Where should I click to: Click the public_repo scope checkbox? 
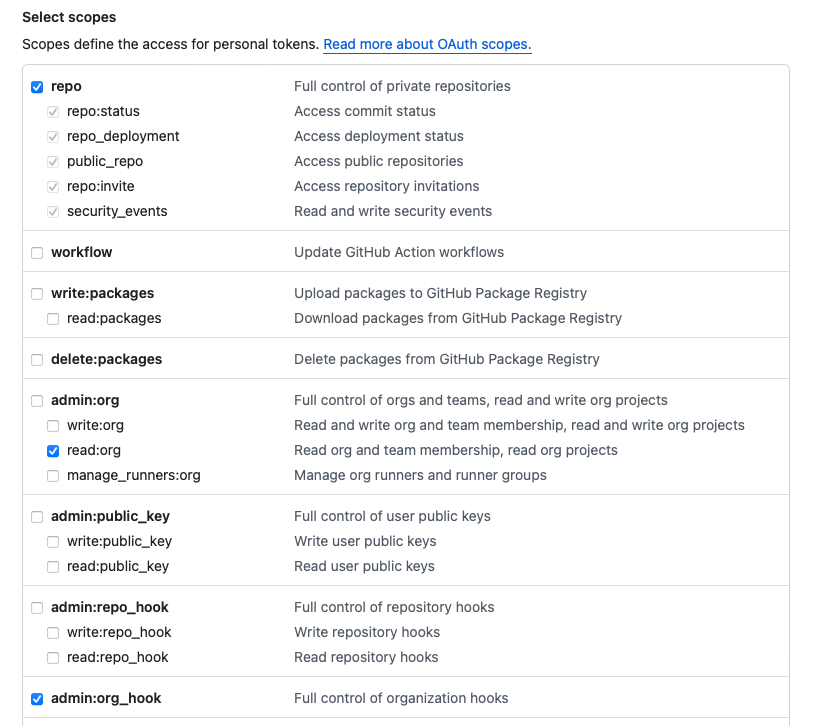coord(53,162)
